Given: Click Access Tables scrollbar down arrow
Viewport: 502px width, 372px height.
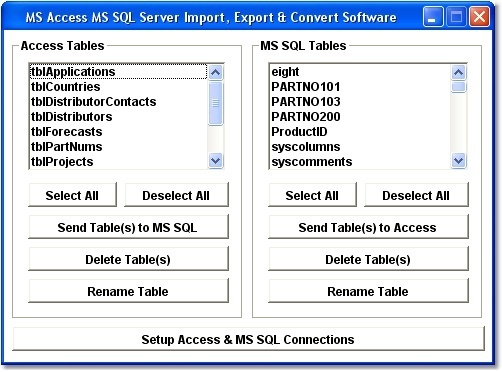Looking at the screenshot, I should click(216, 161).
